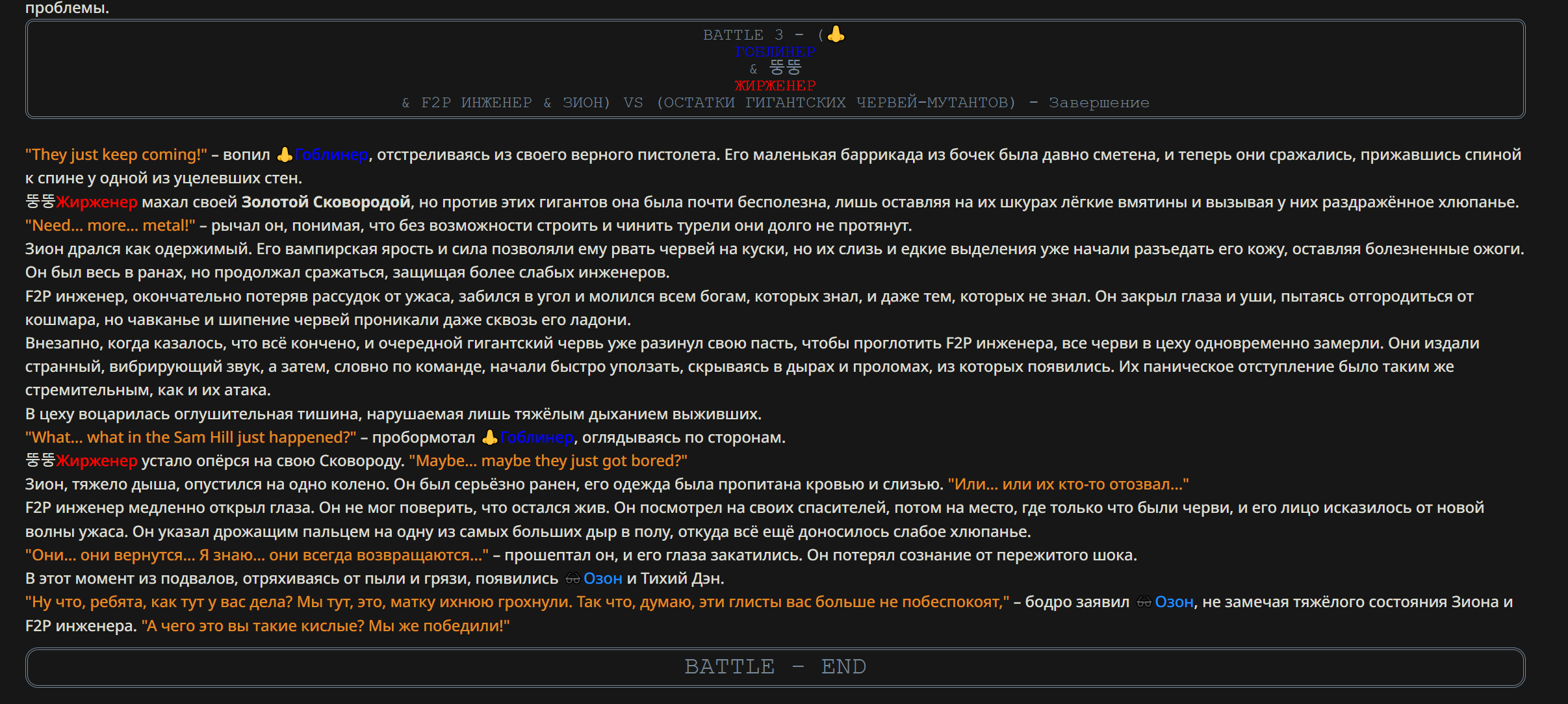
Task: Click the quote "А чего это вы такие кислые?"
Action: [x=326, y=626]
